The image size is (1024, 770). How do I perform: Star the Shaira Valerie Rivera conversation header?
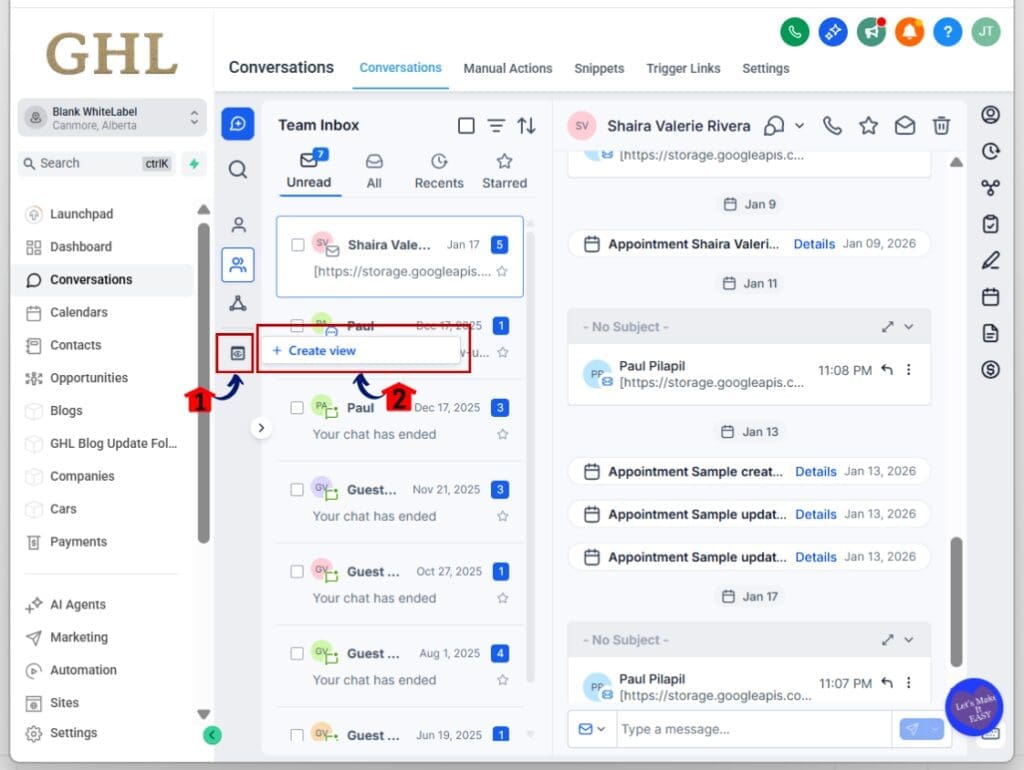tap(868, 126)
